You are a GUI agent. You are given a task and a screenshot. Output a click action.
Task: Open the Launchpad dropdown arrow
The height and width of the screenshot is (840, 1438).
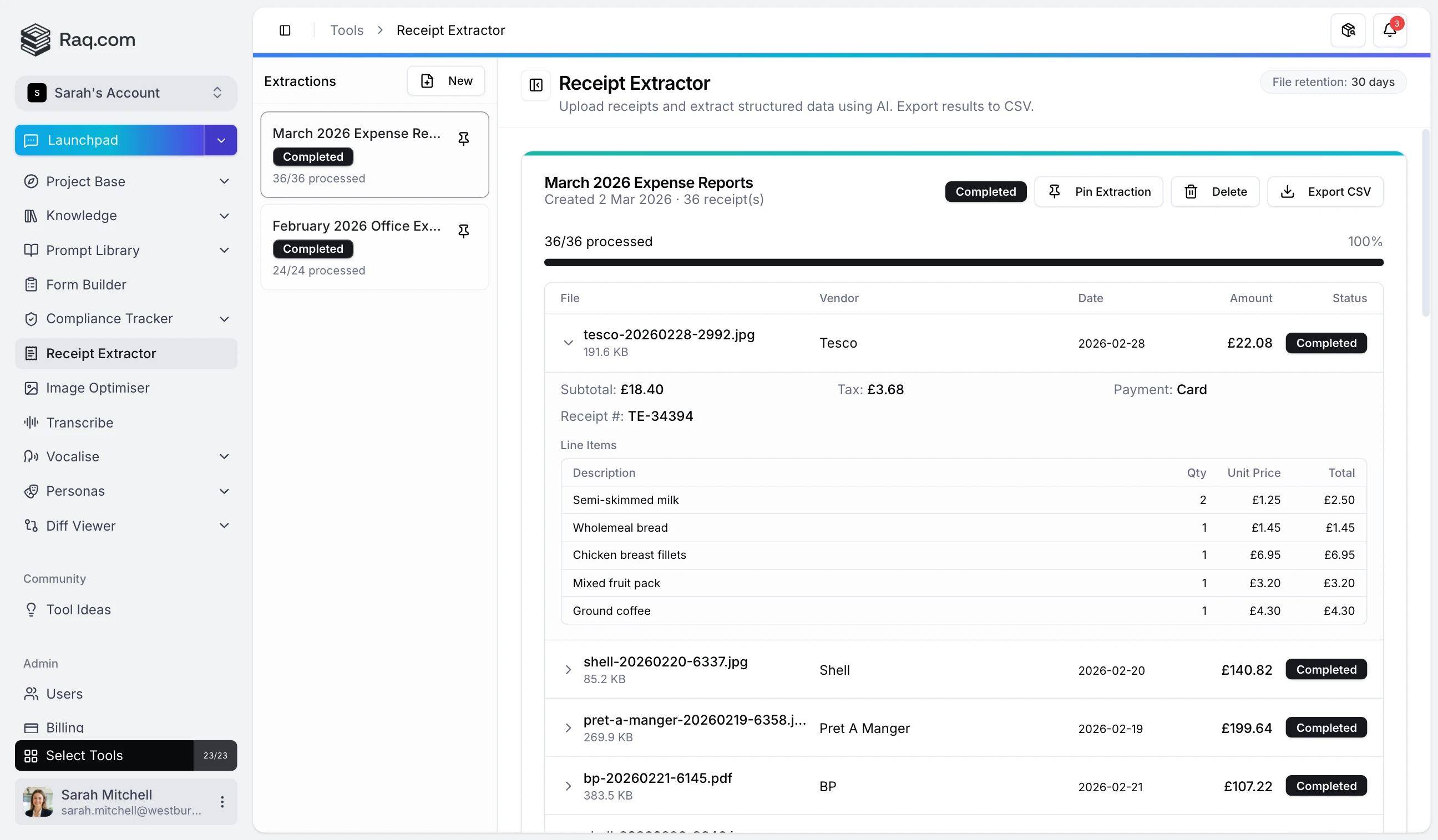(221, 140)
